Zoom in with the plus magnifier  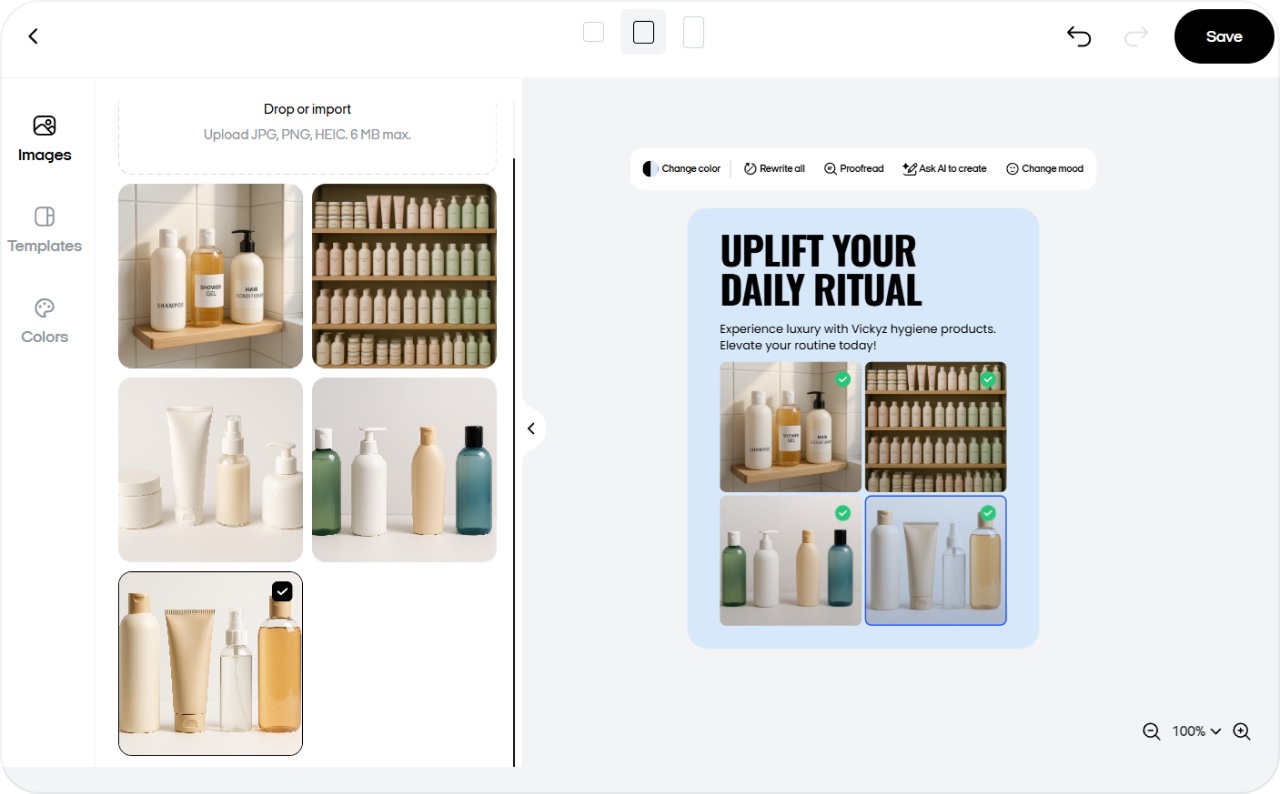1241,731
